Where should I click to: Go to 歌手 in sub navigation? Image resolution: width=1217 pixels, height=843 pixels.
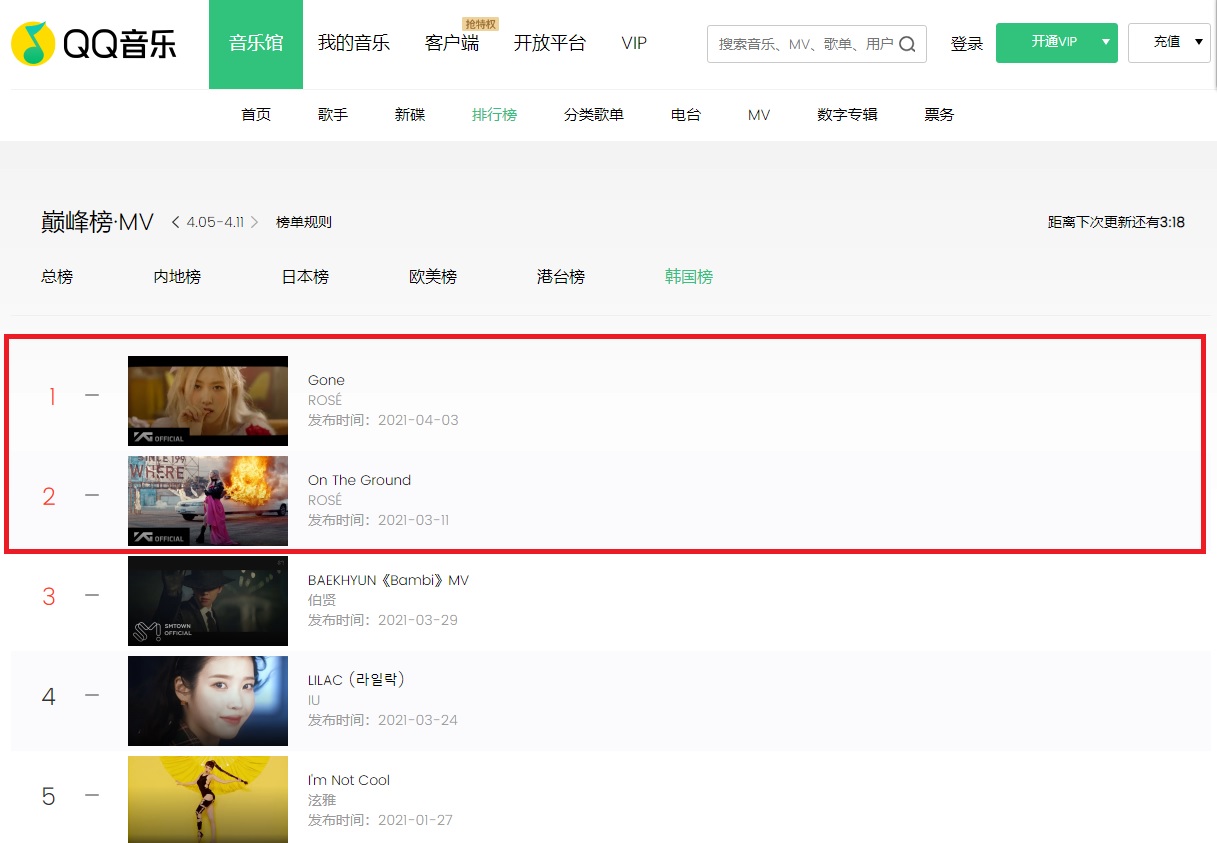[x=333, y=115]
